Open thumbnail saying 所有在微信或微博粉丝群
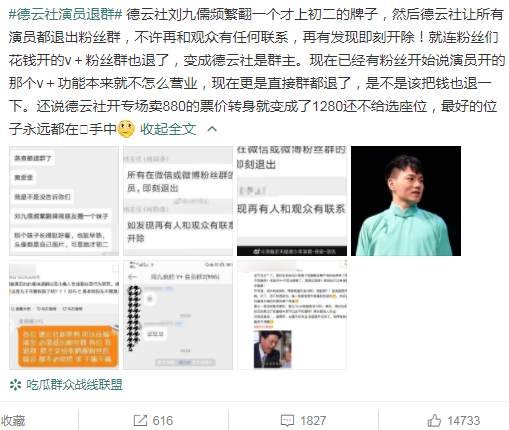The height and width of the screenshot is (430, 509). click(x=178, y=201)
